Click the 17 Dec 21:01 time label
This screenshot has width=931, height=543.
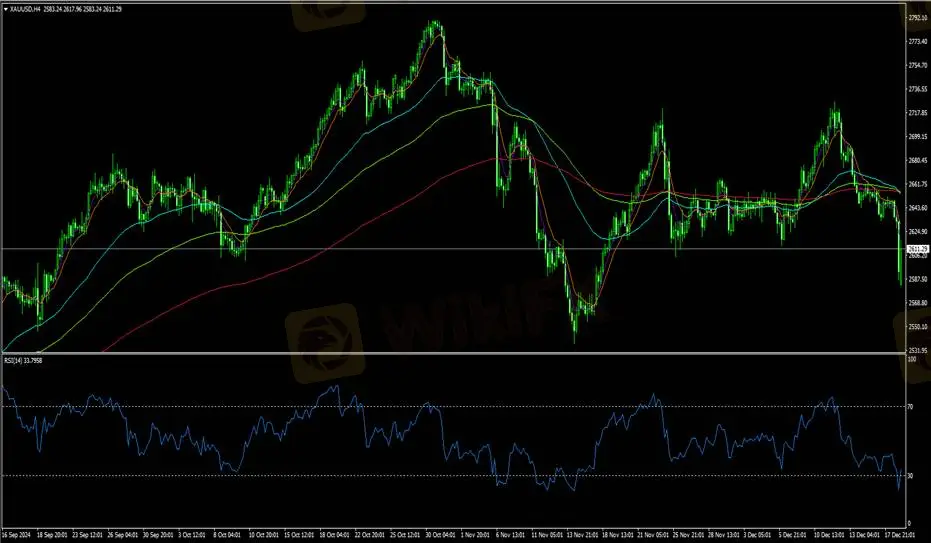click(x=900, y=535)
